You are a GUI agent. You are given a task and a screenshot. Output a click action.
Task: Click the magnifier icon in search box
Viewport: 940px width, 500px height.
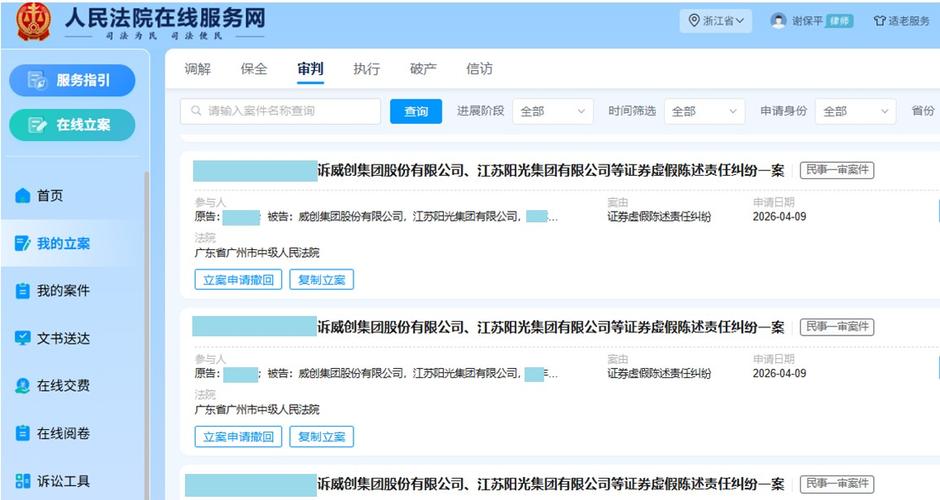coord(195,111)
